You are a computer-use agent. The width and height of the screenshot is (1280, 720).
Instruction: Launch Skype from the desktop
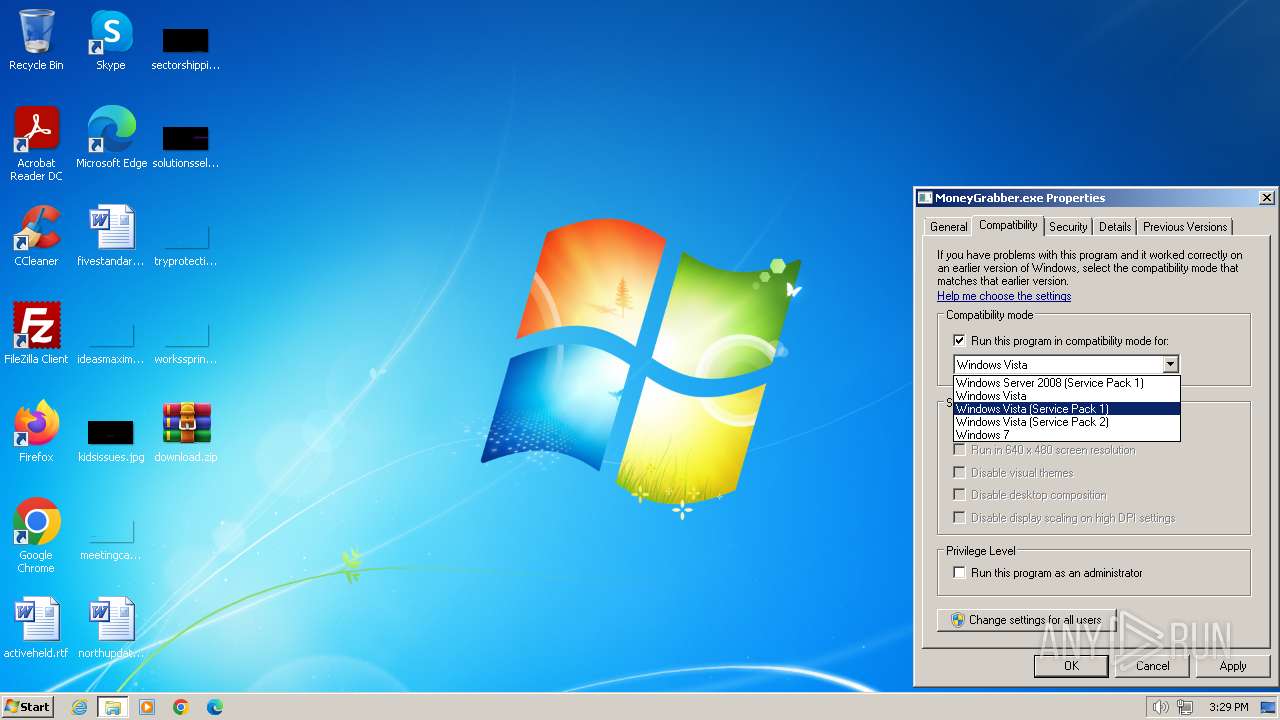[110, 40]
